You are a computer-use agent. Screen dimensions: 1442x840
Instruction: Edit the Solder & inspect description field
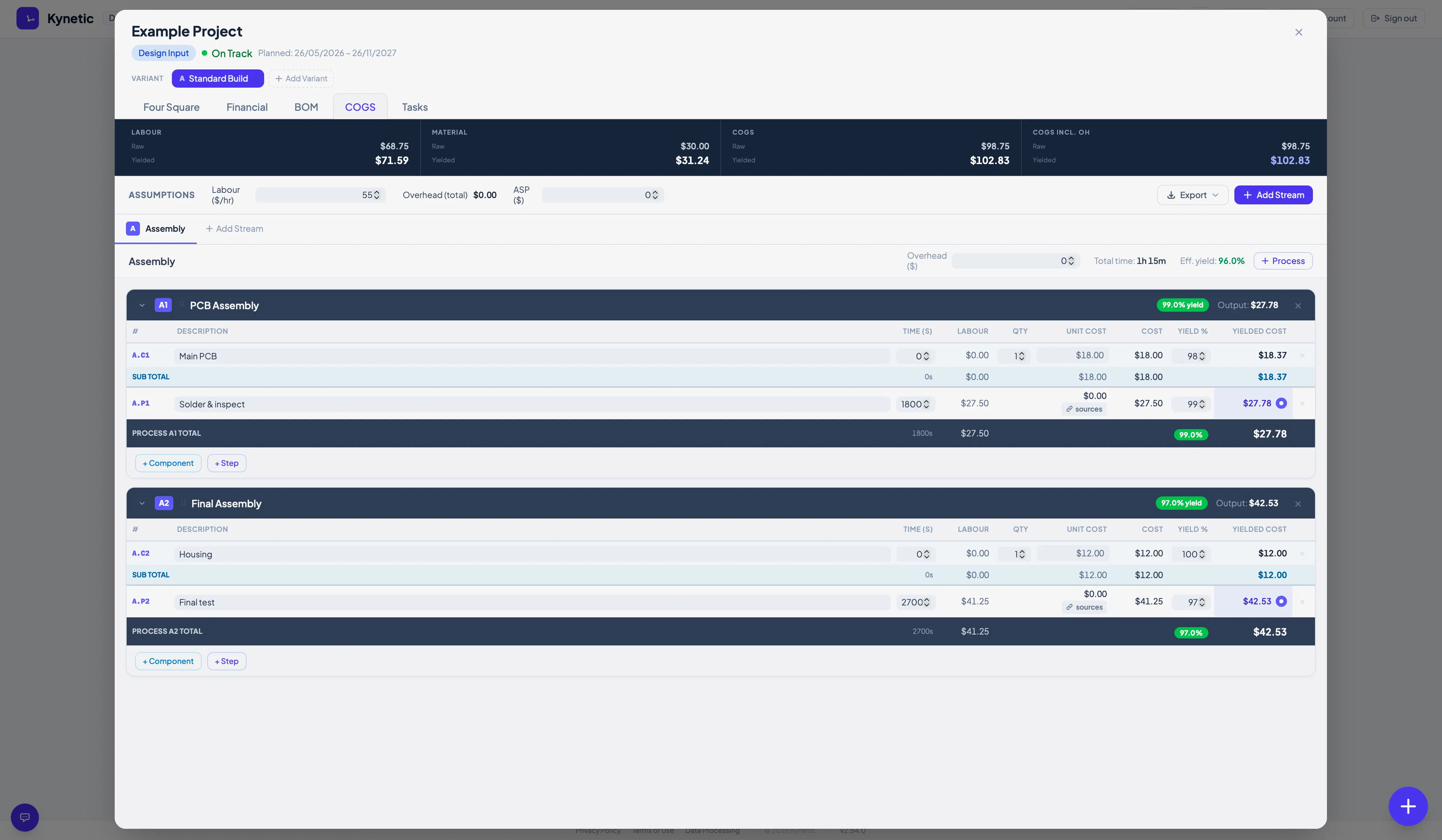532,404
